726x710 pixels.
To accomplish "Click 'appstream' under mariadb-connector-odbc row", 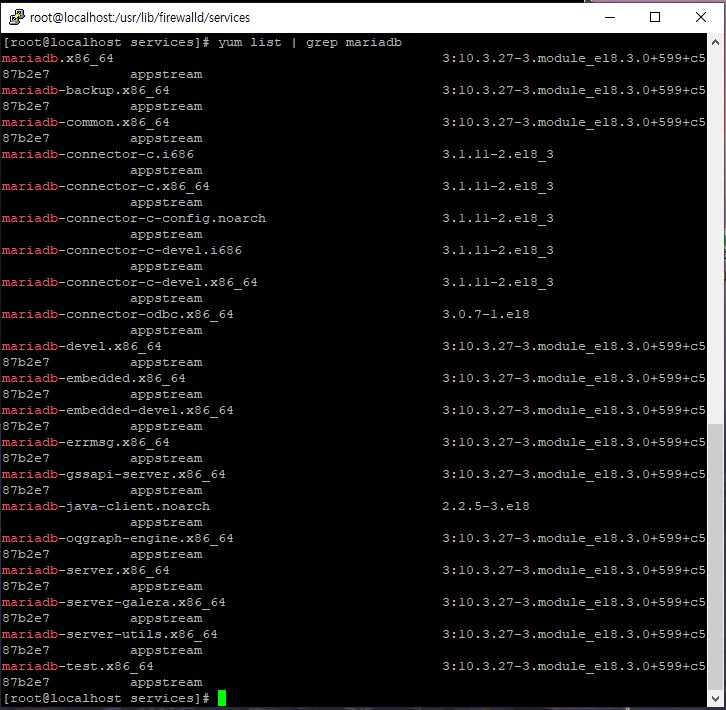I will [x=166, y=330].
